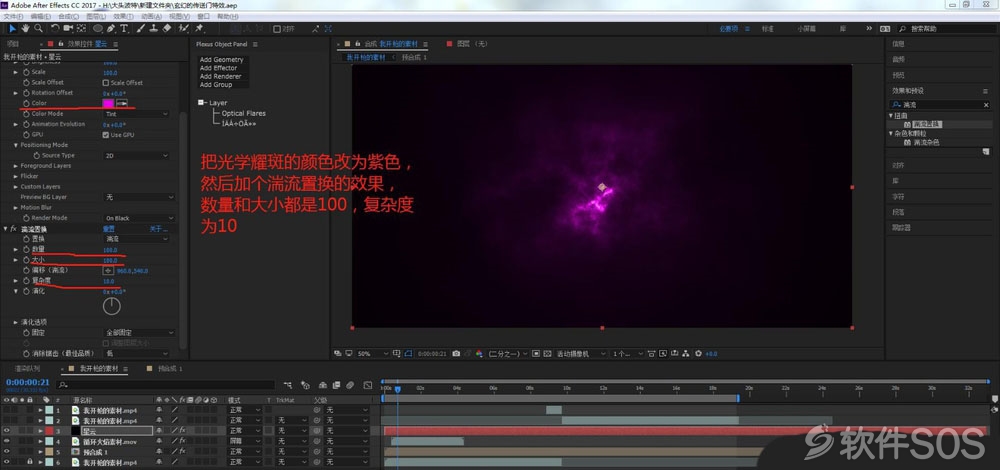Open the Source Type 2D dropdown
This screenshot has width=1000, height=470.
click(136, 156)
